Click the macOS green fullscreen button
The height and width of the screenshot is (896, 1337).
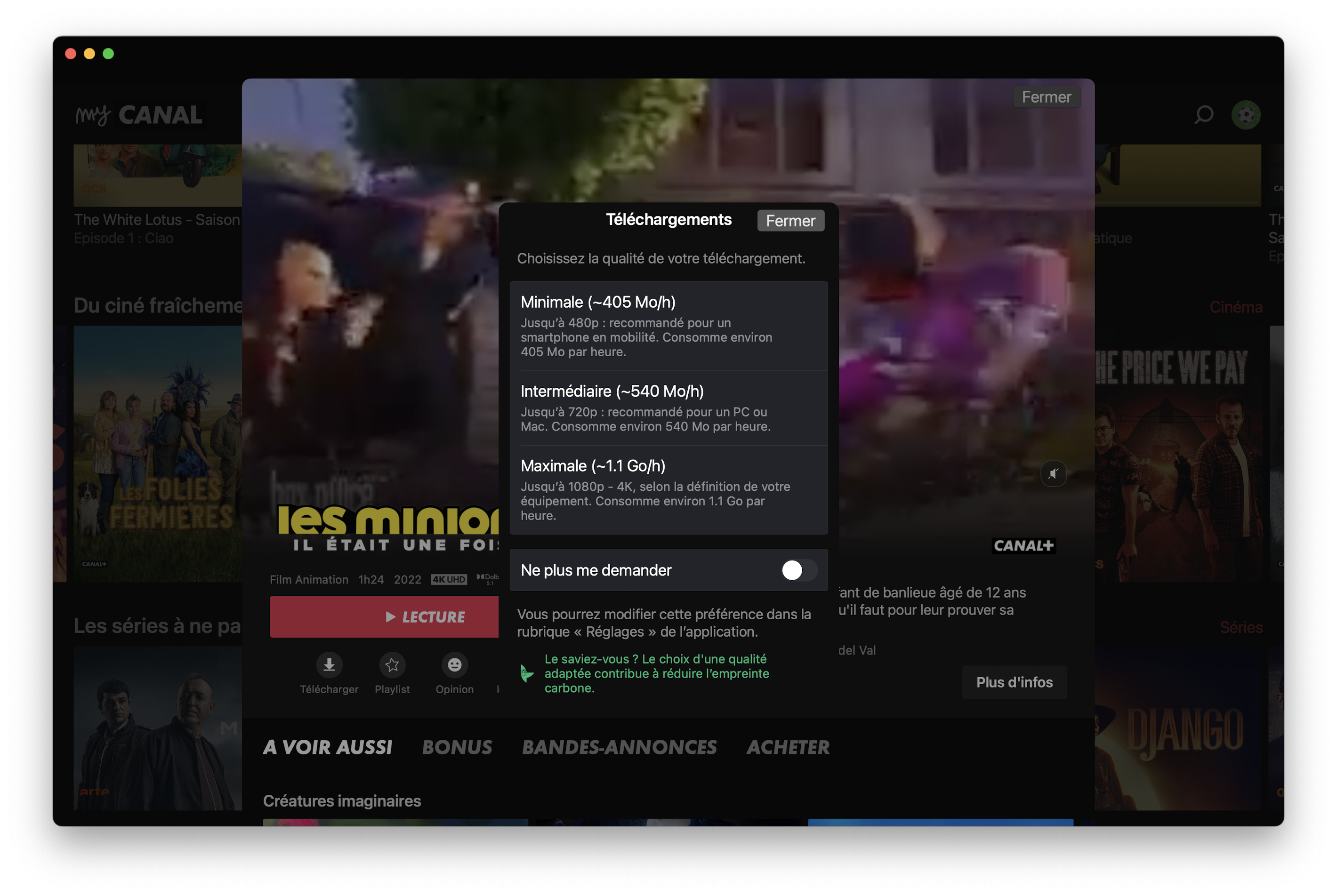(108, 54)
